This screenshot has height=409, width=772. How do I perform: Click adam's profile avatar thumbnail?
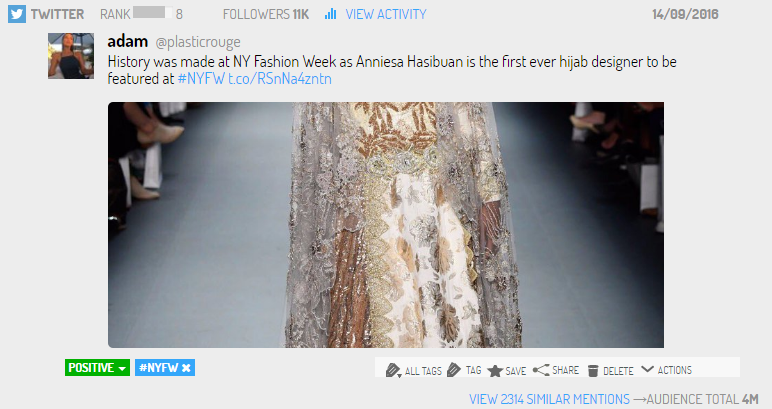[x=71, y=56]
